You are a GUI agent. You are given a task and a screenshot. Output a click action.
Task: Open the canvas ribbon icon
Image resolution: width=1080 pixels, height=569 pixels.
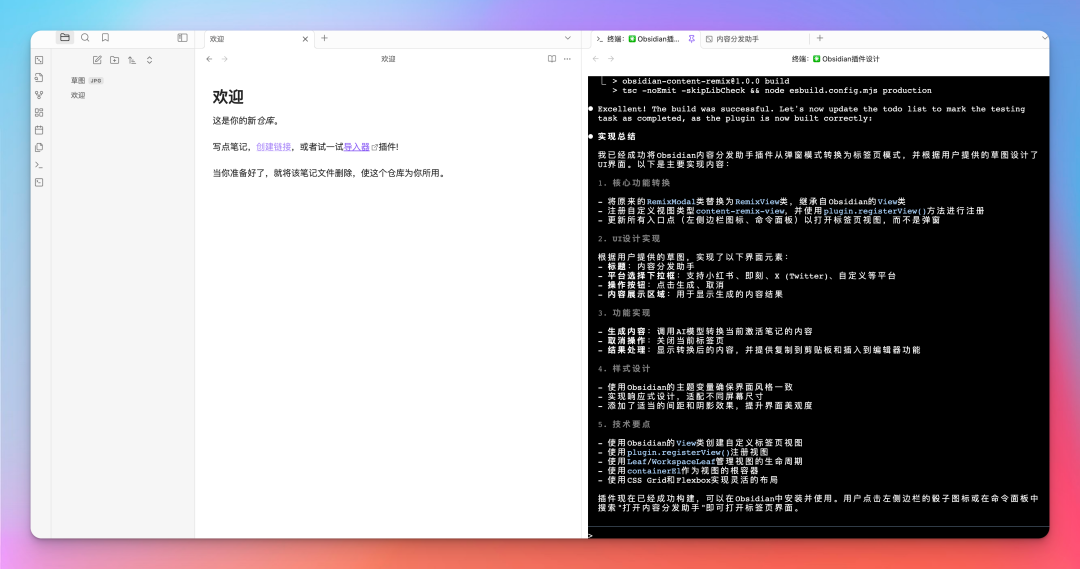tap(39, 113)
